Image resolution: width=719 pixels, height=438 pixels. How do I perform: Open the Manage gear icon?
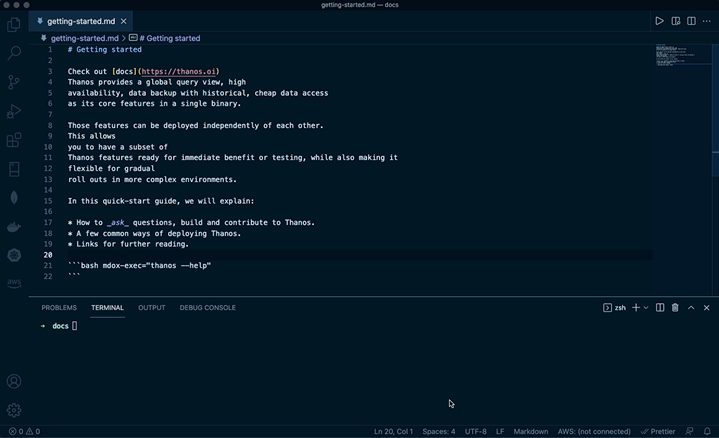pyautogui.click(x=14, y=410)
